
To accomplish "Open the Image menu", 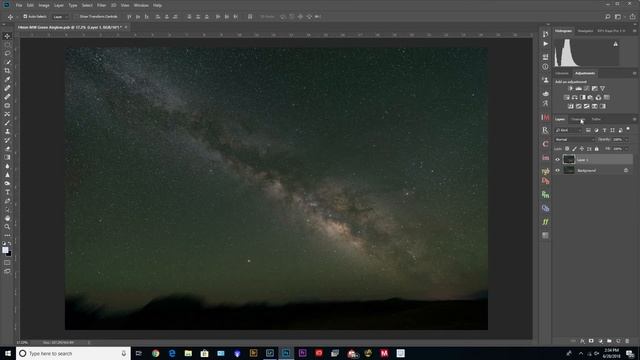I will pyautogui.click(x=44, y=5).
